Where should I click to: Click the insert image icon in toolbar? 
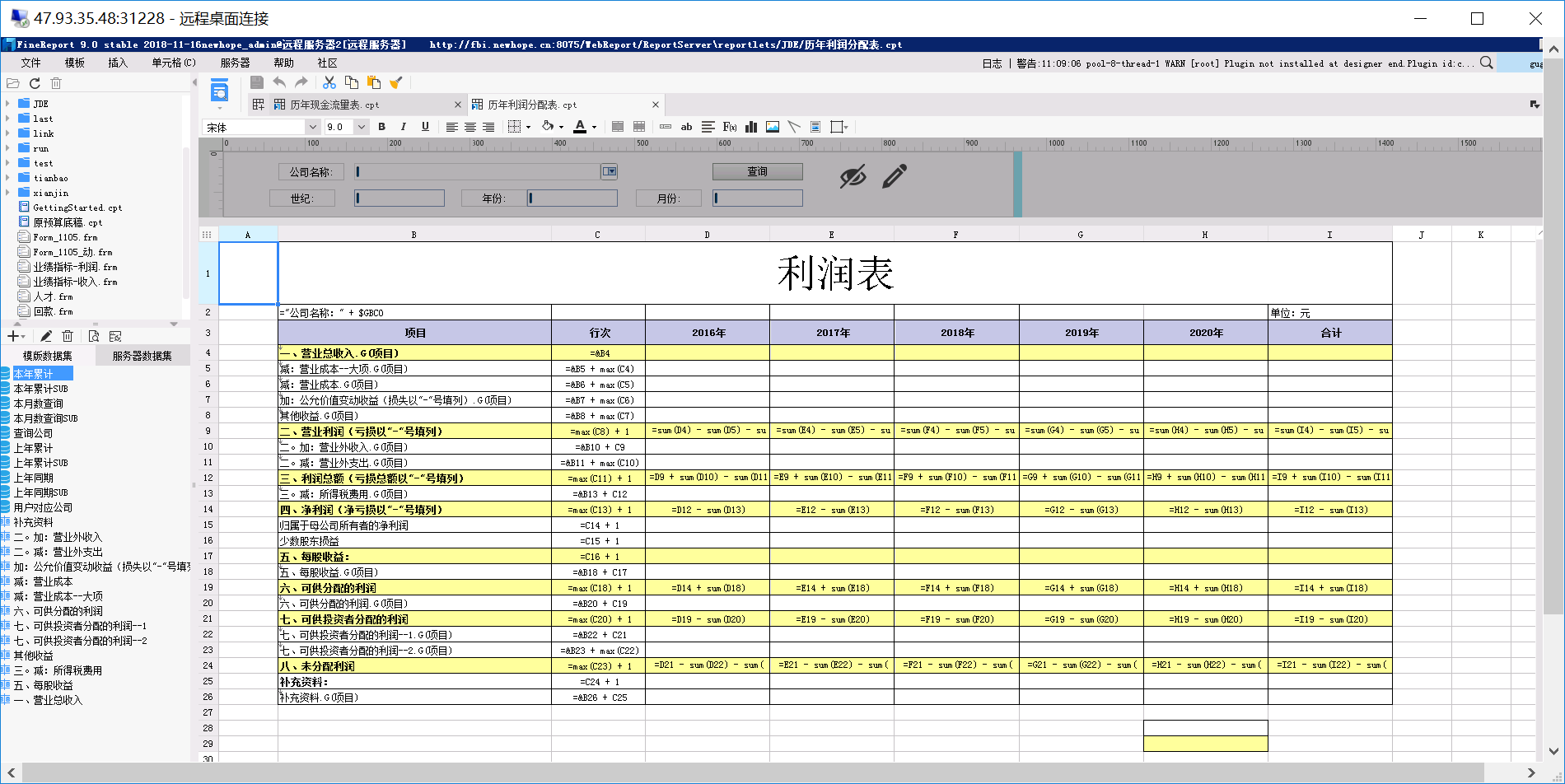(773, 127)
